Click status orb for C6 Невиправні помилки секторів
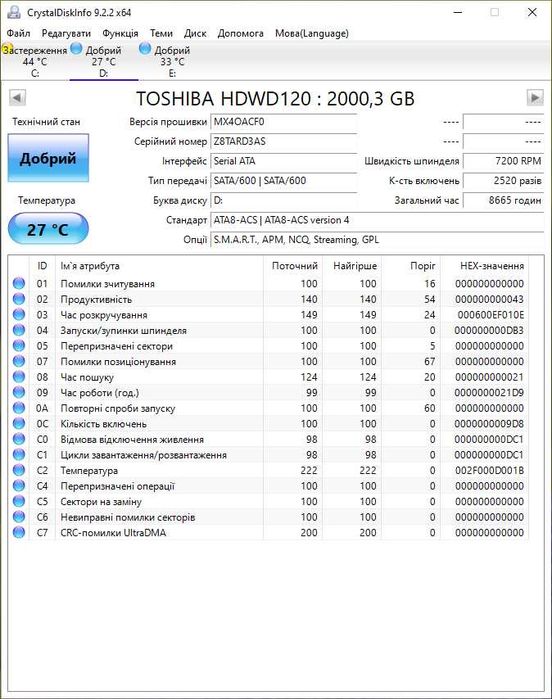The image size is (552, 699). (x=19, y=517)
